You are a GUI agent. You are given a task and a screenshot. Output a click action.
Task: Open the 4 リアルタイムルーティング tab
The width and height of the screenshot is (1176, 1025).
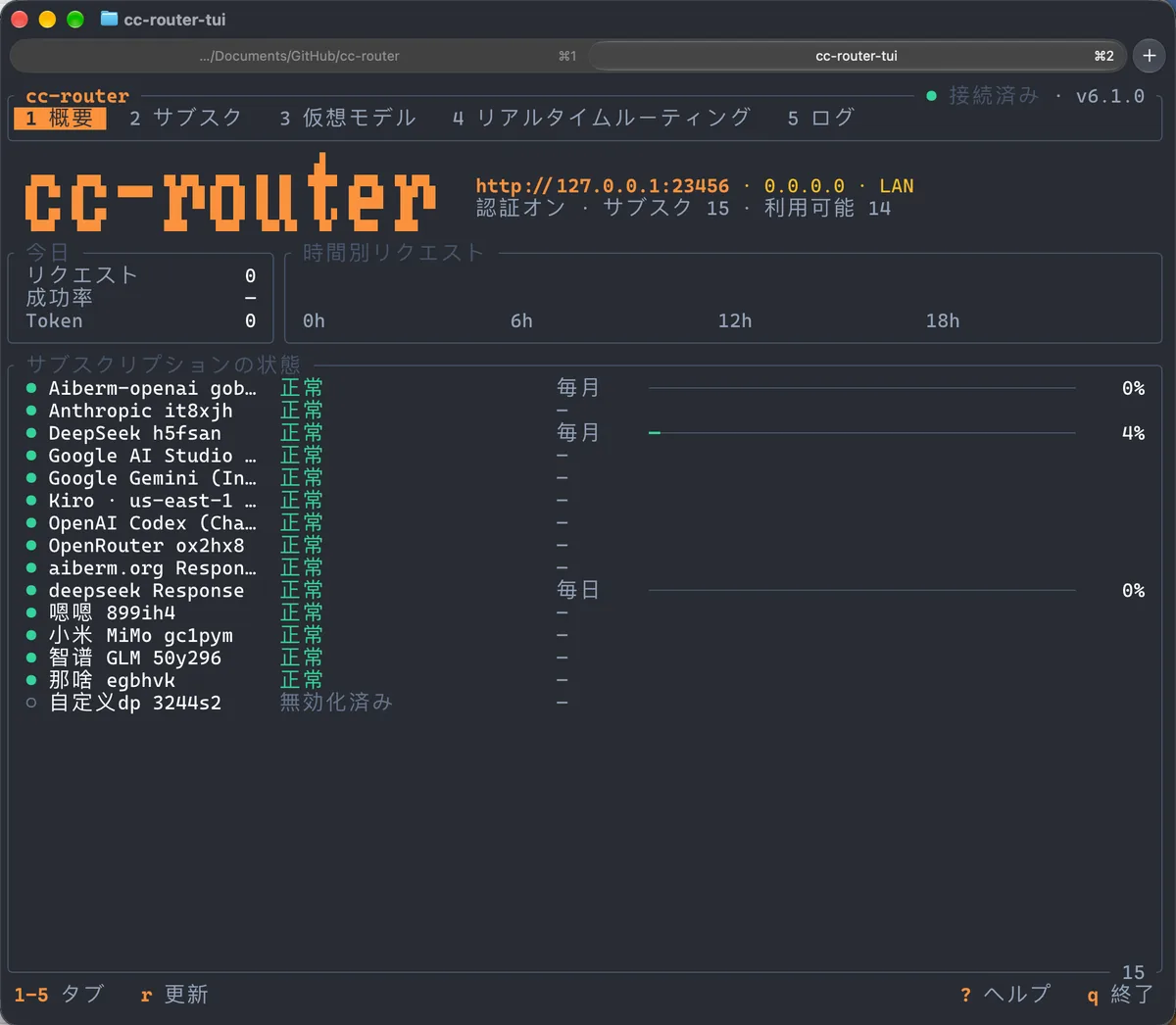pyautogui.click(x=601, y=119)
